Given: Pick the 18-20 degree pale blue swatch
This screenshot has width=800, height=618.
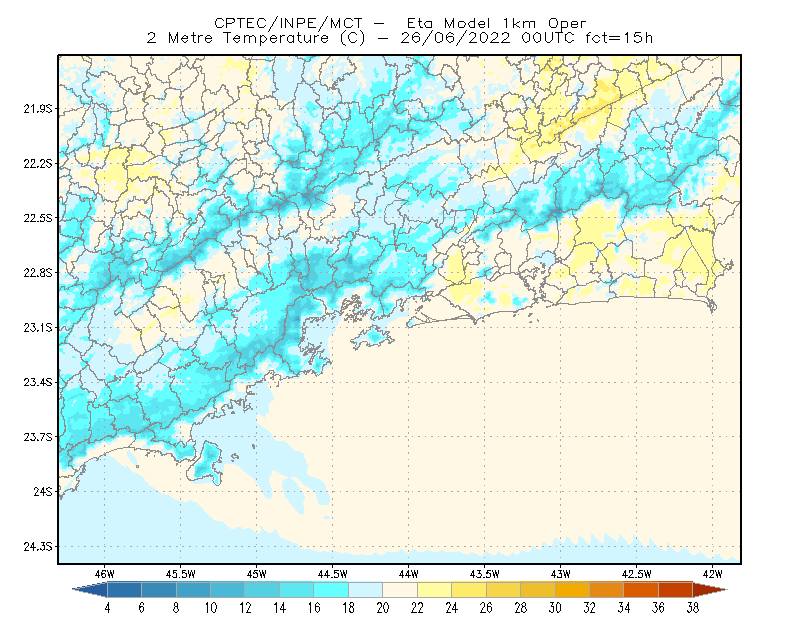Looking at the screenshot, I should (x=365, y=590).
